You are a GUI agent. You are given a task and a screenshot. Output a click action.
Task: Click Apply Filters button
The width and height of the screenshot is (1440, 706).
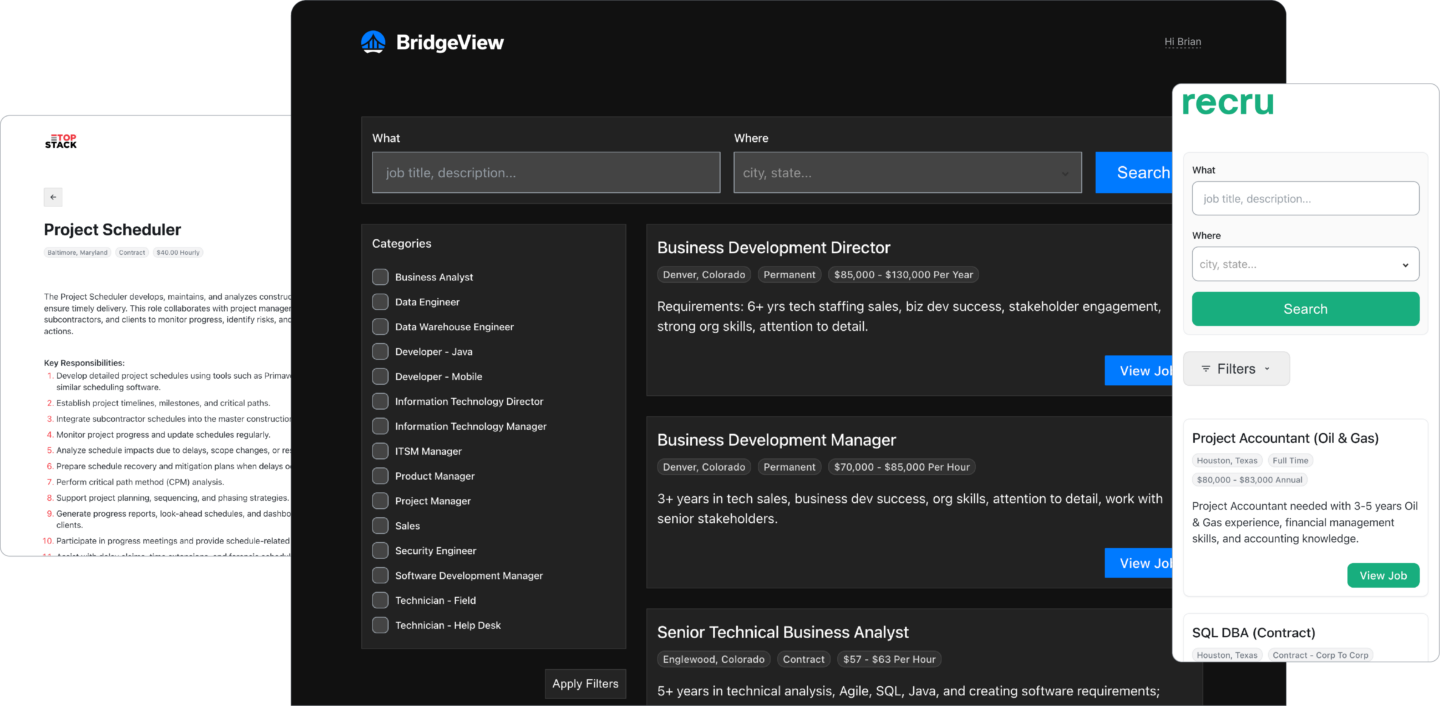click(585, 684)
